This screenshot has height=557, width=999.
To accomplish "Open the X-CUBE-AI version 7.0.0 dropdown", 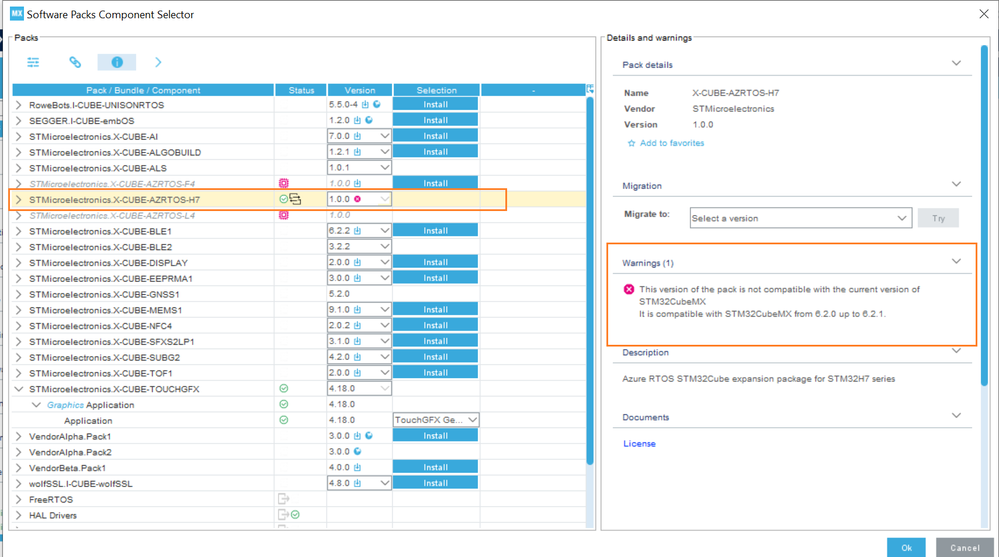I will [x=385, y=136].
